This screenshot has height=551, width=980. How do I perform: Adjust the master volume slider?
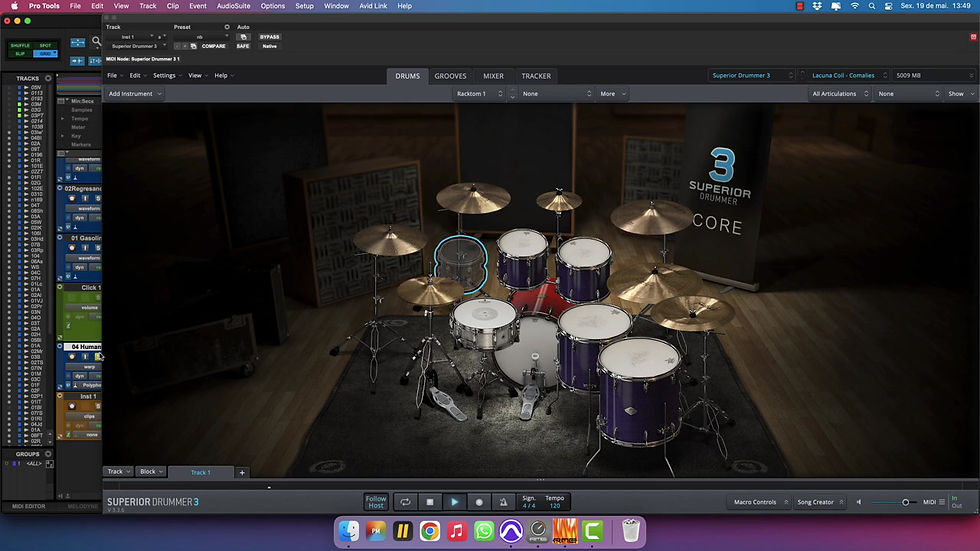tap(894, 502)
